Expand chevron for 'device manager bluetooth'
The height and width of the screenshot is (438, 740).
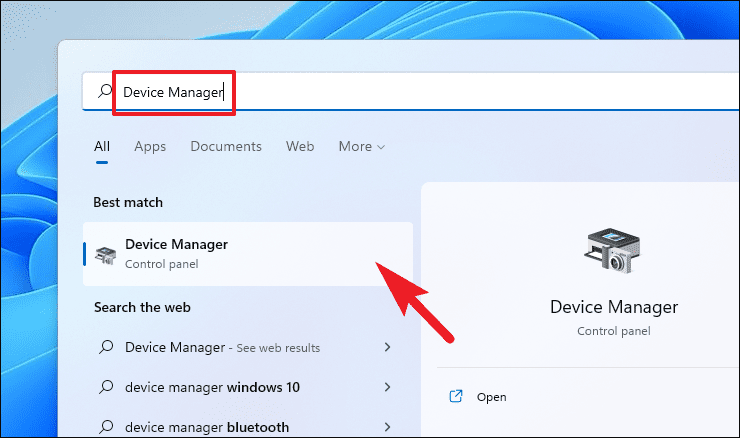(387, 427)
